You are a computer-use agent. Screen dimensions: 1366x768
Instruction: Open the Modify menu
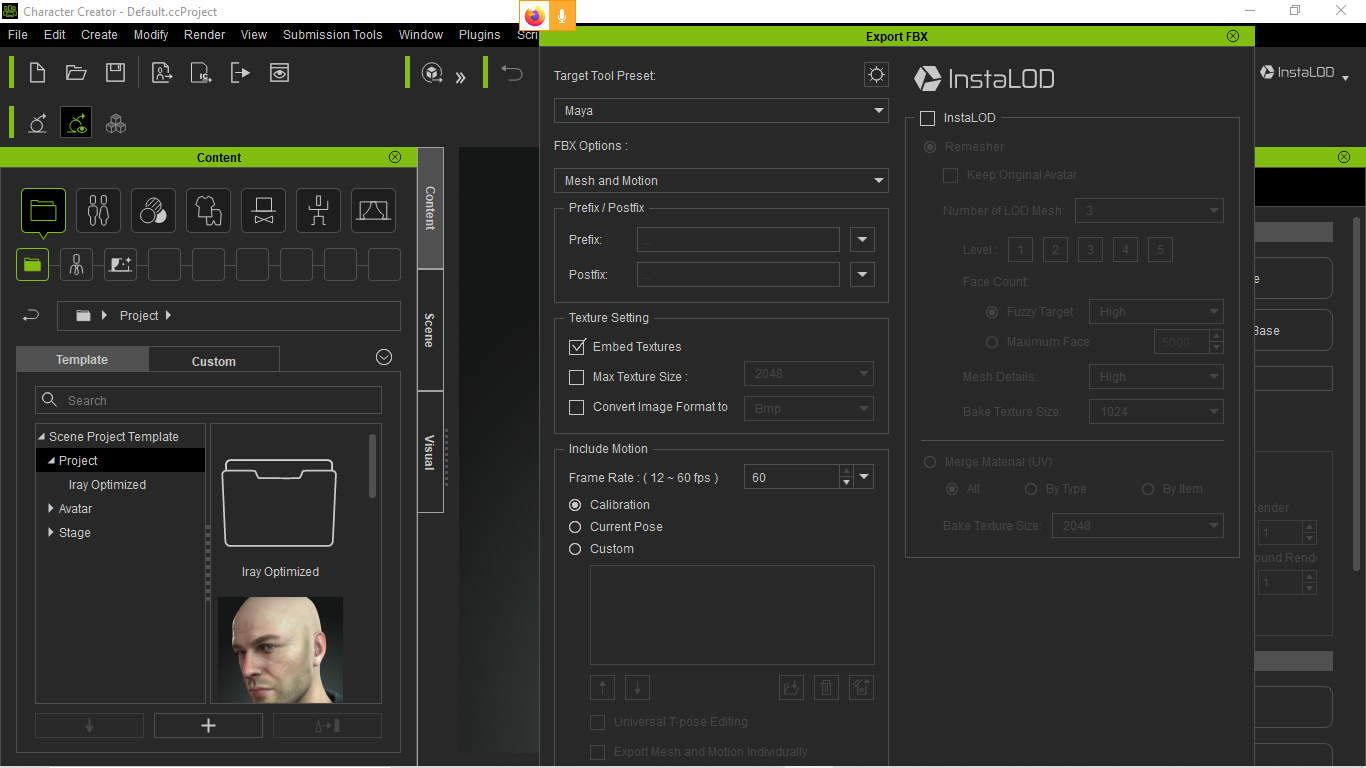(x=151, y=34)
